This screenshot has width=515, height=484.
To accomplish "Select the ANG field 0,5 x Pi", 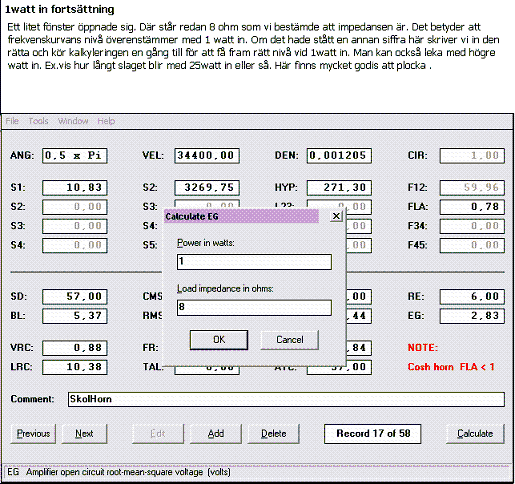I will 75,156.
